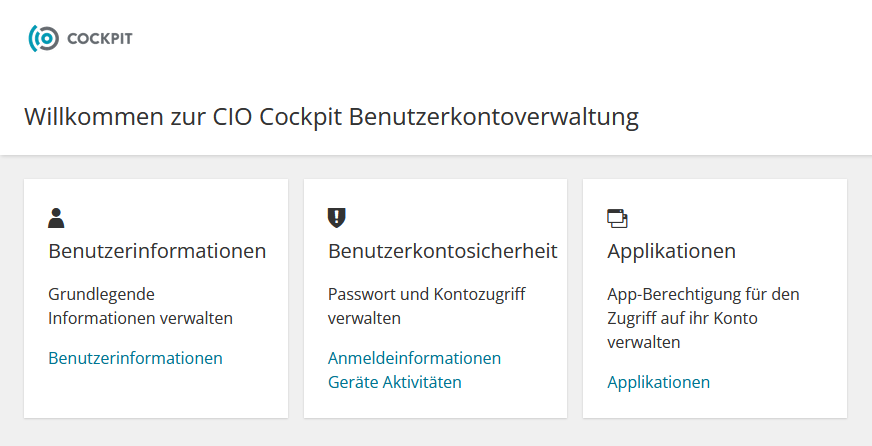This screenshot has width=872, height=446.
Task: Click the person icon above Benutzerinformationen
Action: [56, 218]
